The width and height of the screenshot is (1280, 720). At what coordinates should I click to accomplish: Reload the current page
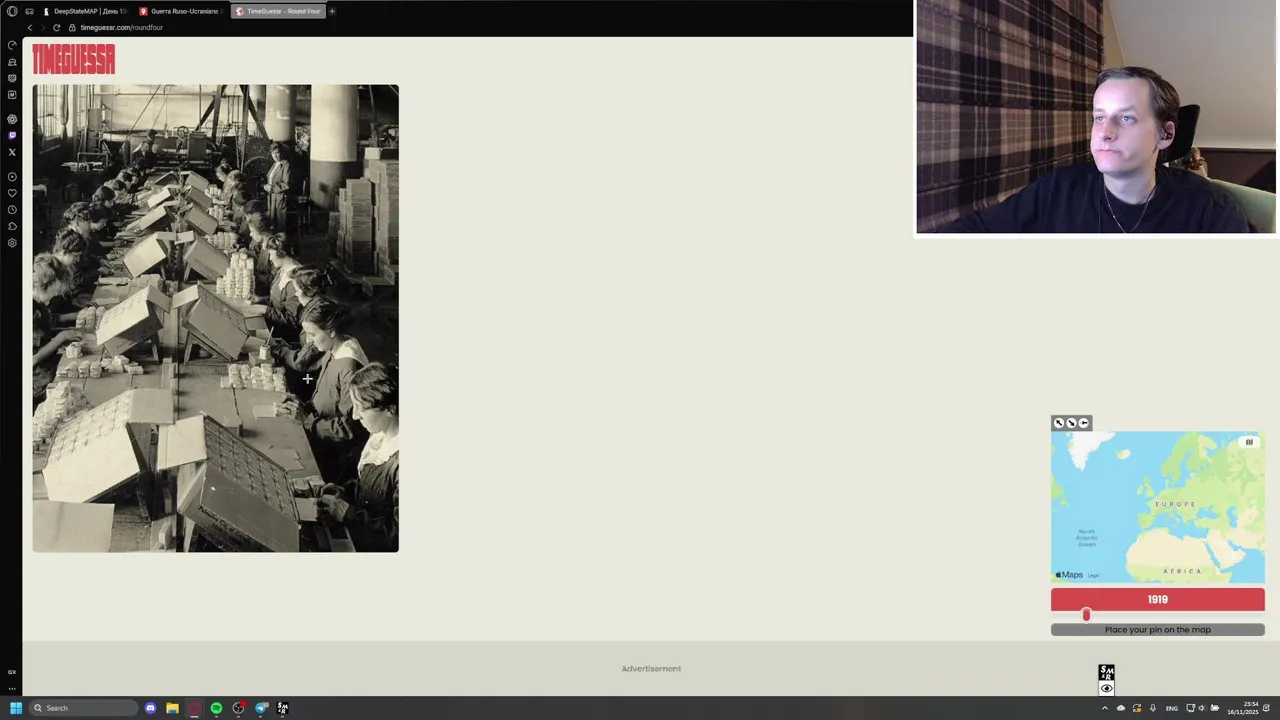[56, 27]
